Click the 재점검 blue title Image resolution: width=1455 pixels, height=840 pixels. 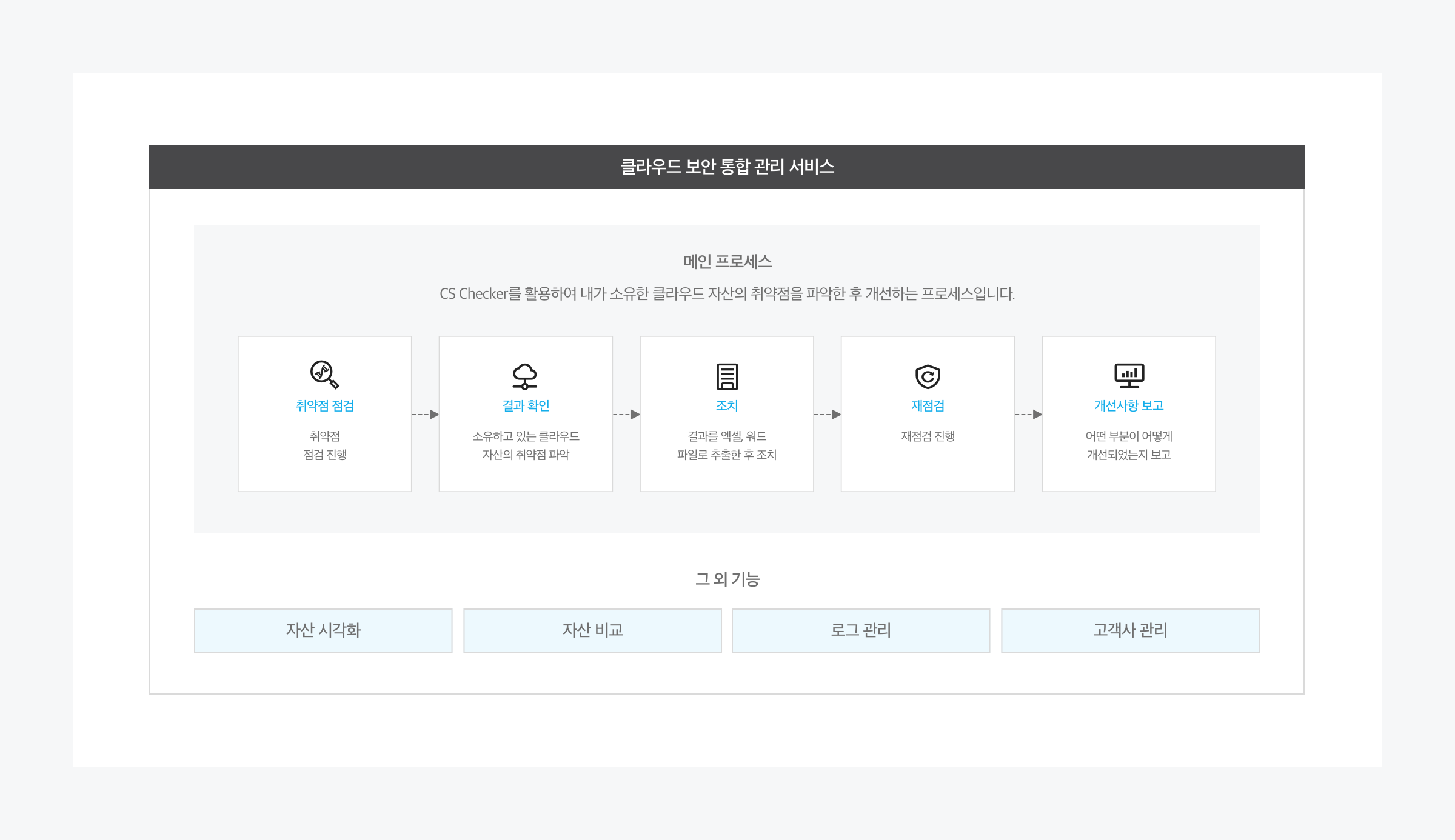[928, 405]
